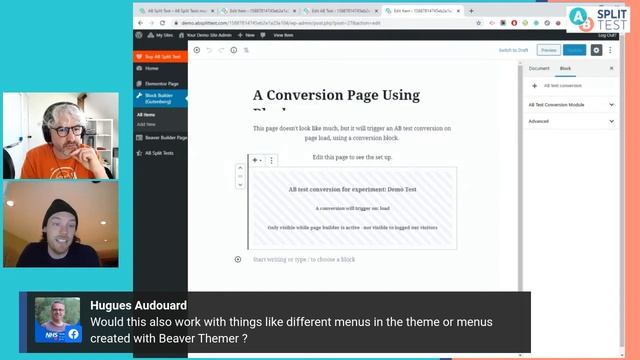Click Buy AB Split Test in sidebar
640x360 pixels.
160,56
